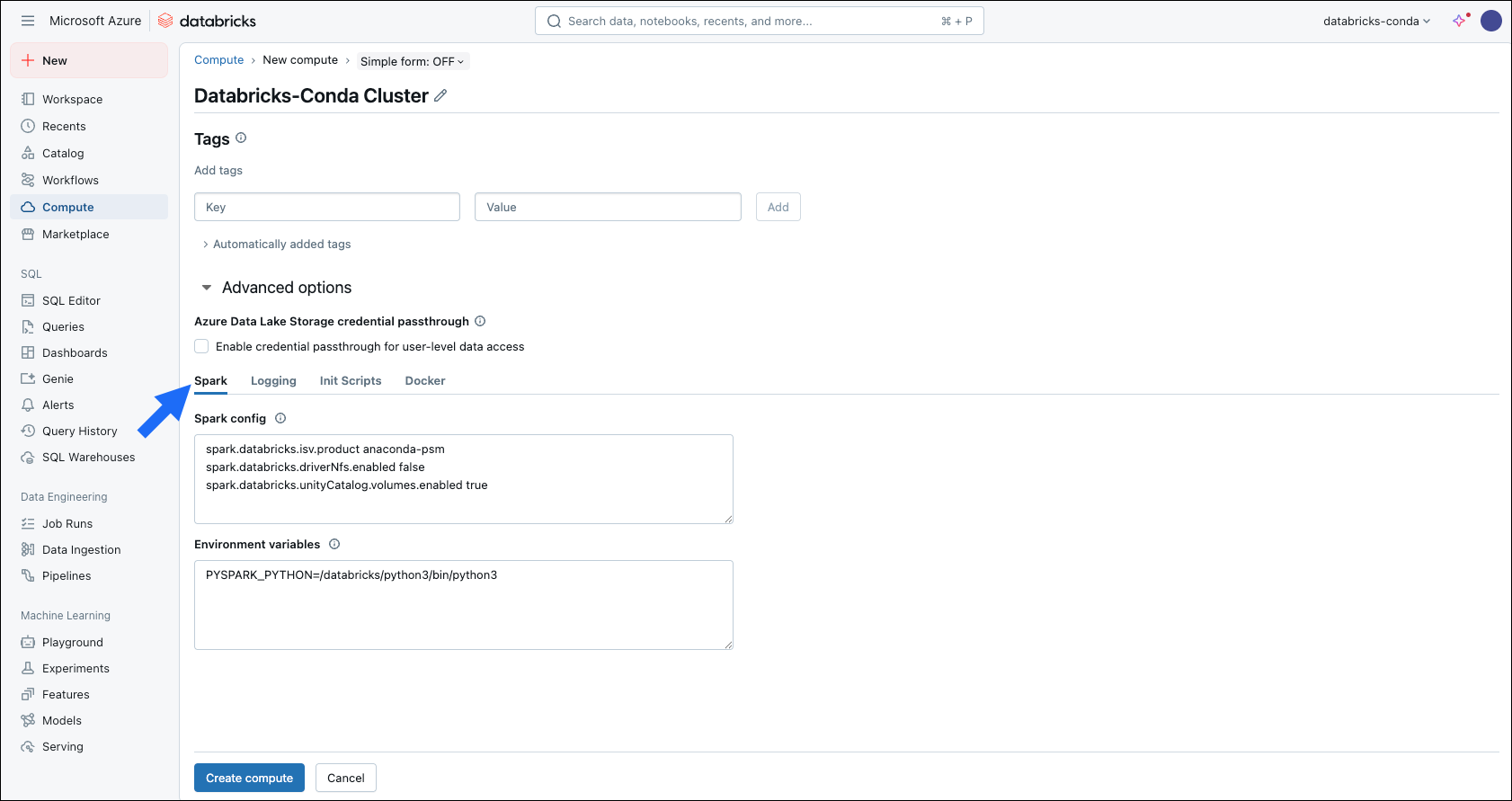The width and height of the screenshot is (1512, 801).
Task: Select Compute in the sidebar
Action: (x=89, y=207)
